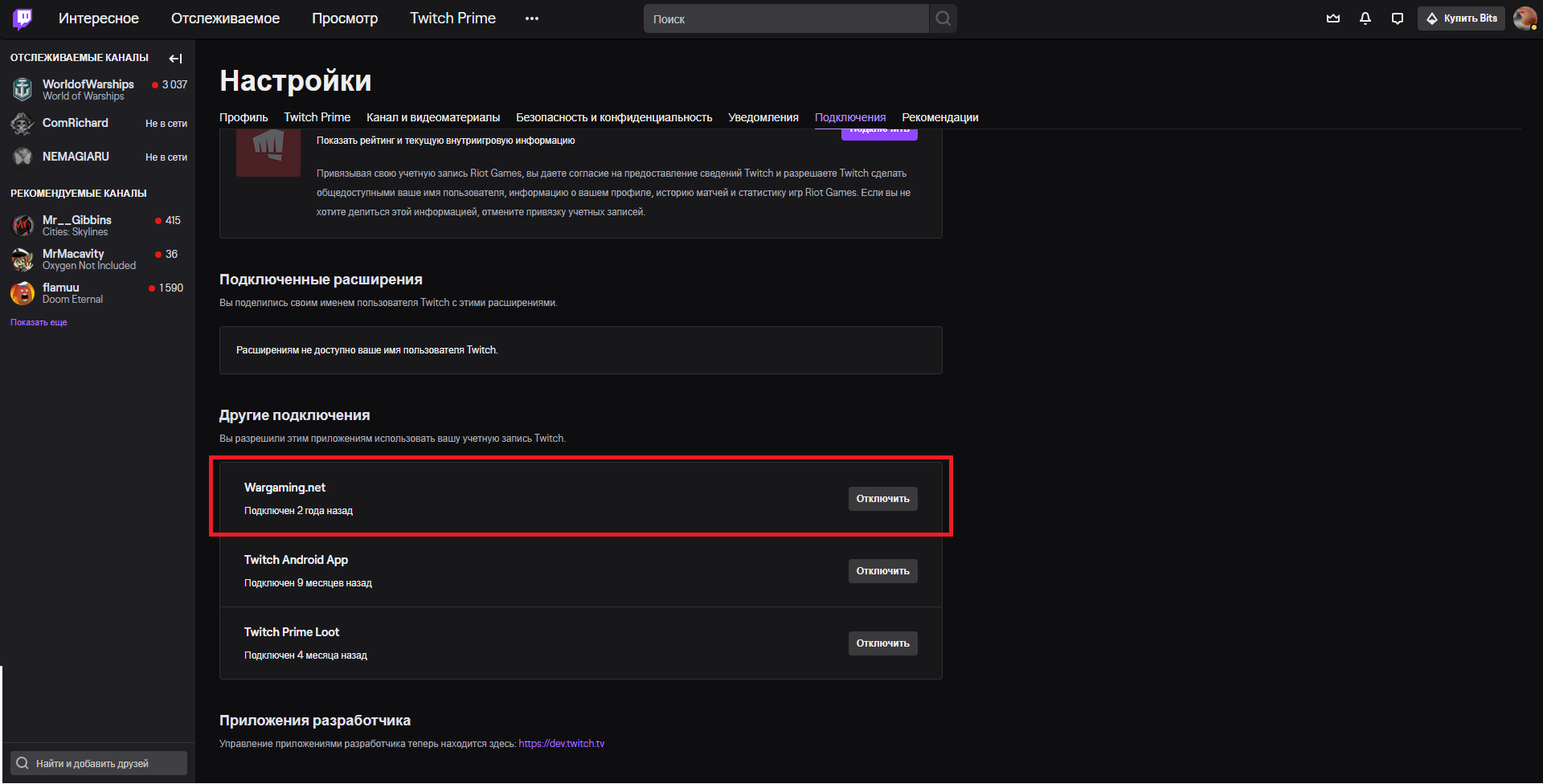Click the Twitch logo home icon
The width and height of the screenshot is (1543, 784).
tap(23, 18)
